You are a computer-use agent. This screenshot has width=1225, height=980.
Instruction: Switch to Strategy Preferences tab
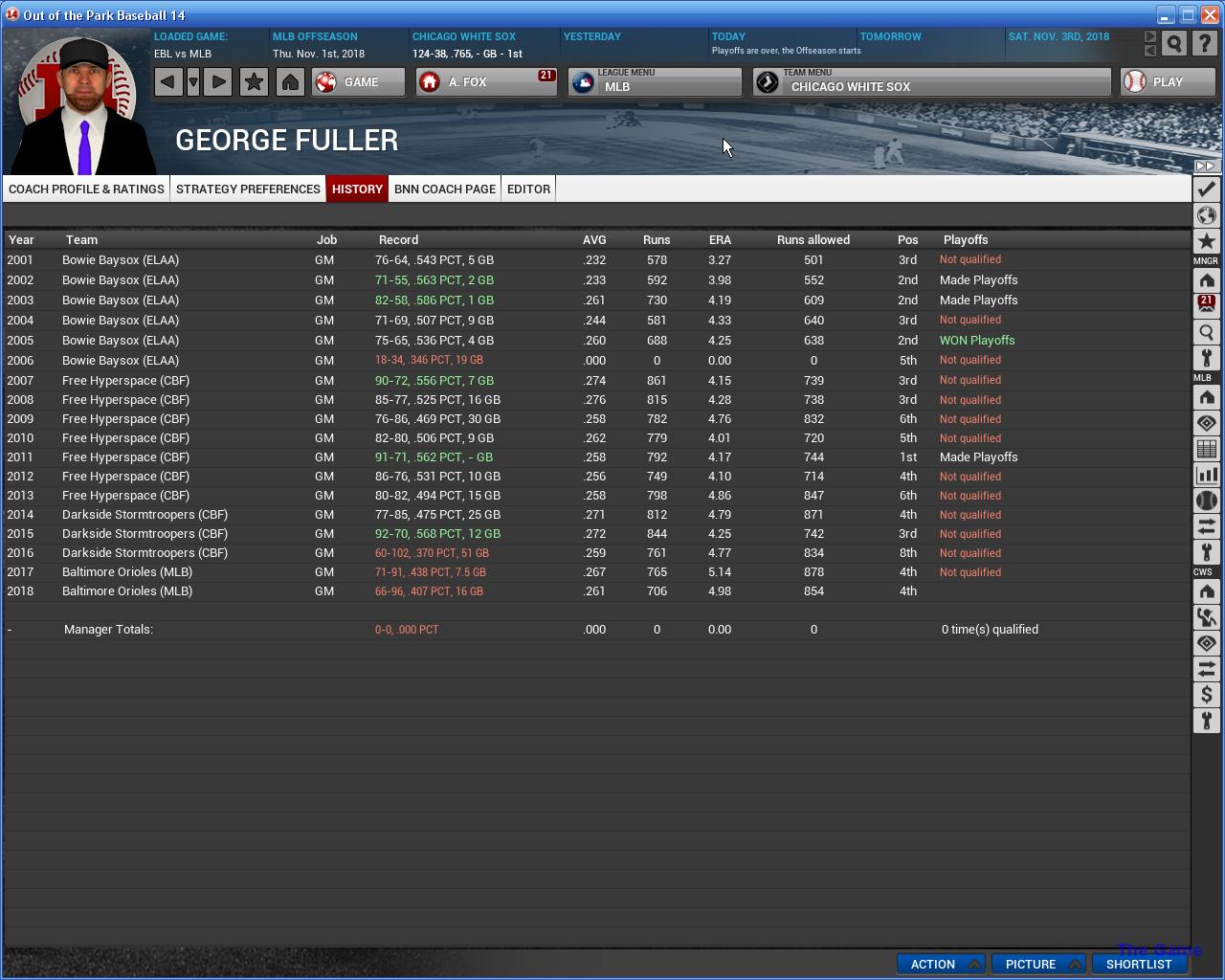[x=248, y=189]
